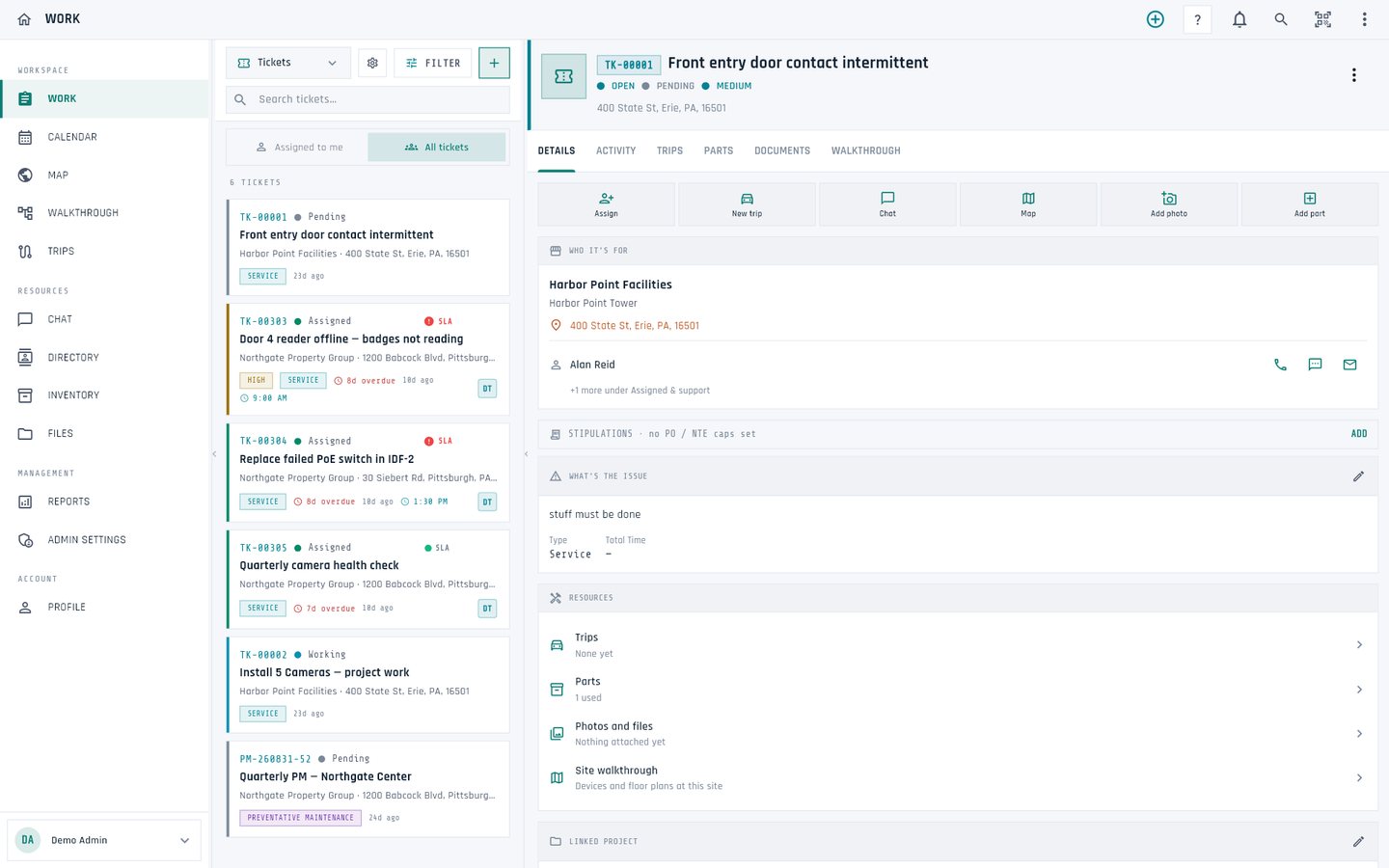Open Reports in the sidebar
The height and width of the screenshot is (868, 1389).
click(104, 502)
